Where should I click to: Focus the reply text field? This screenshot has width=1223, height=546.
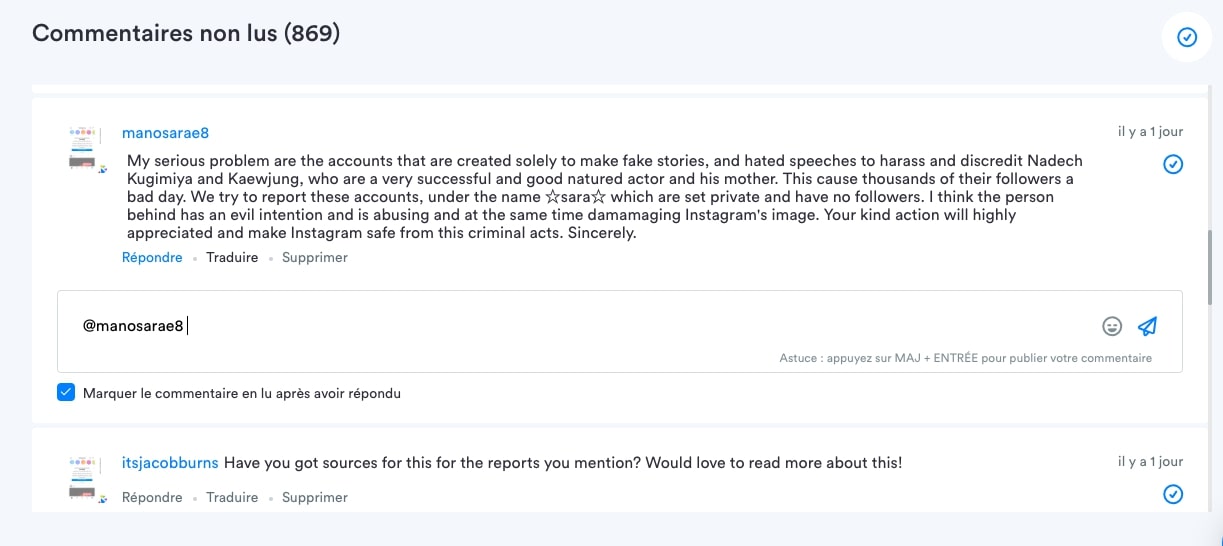[620, 331]
